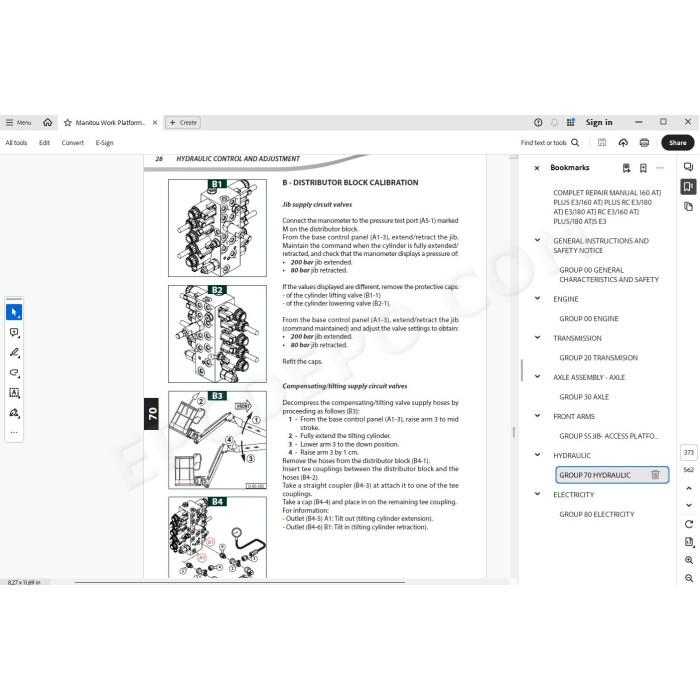Open the comments panel icon
This screenshot has width=700, height=700.
(x=688, y=167)
